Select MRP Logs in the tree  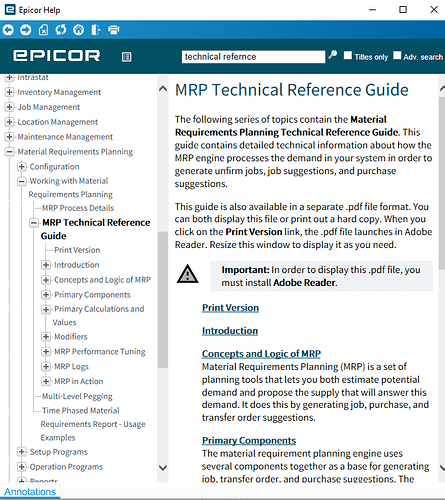[x=71, y=367]
